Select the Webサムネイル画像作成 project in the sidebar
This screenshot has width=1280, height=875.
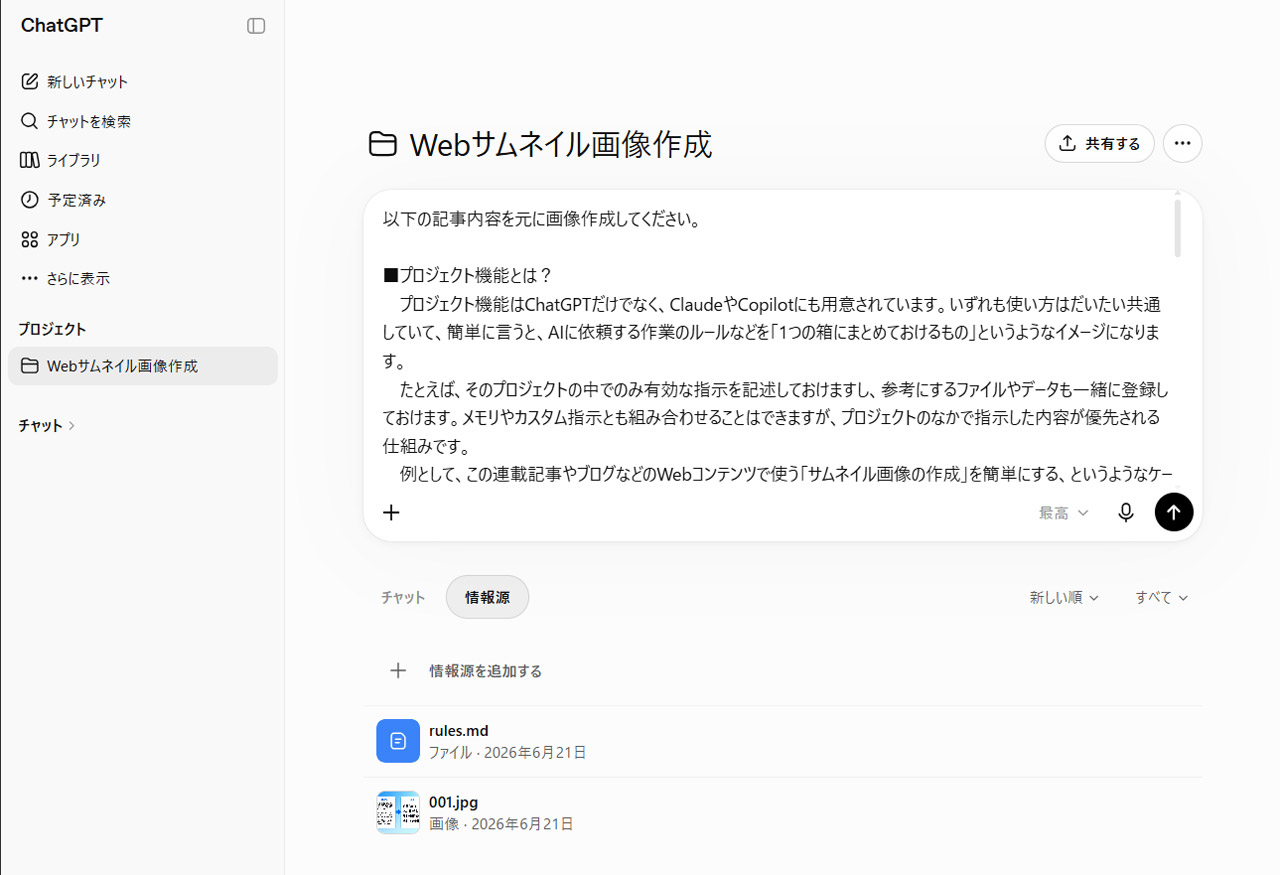(x=142, y=366)
